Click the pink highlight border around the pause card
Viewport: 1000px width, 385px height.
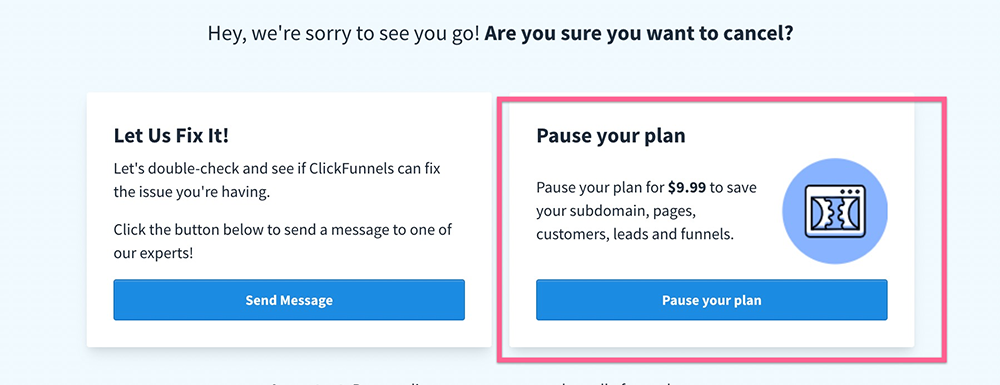coord(721,99)
